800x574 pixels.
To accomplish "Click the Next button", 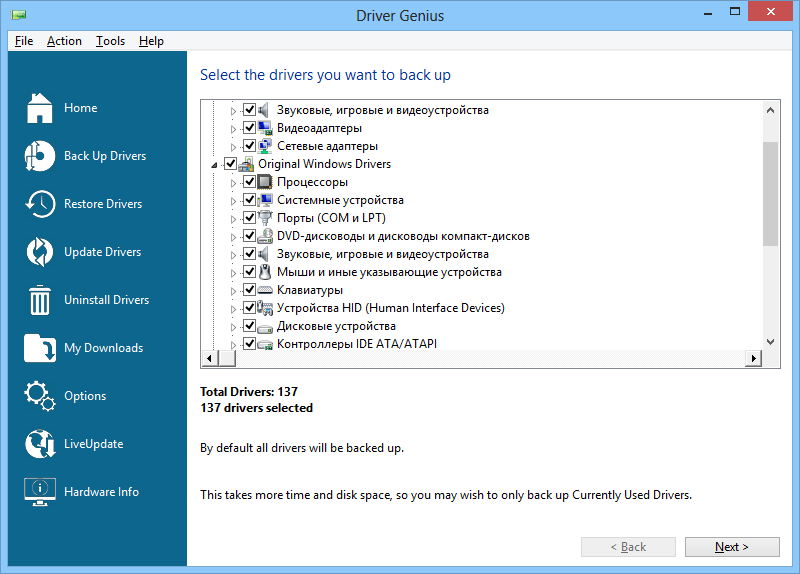I will [x=732, y=547].
